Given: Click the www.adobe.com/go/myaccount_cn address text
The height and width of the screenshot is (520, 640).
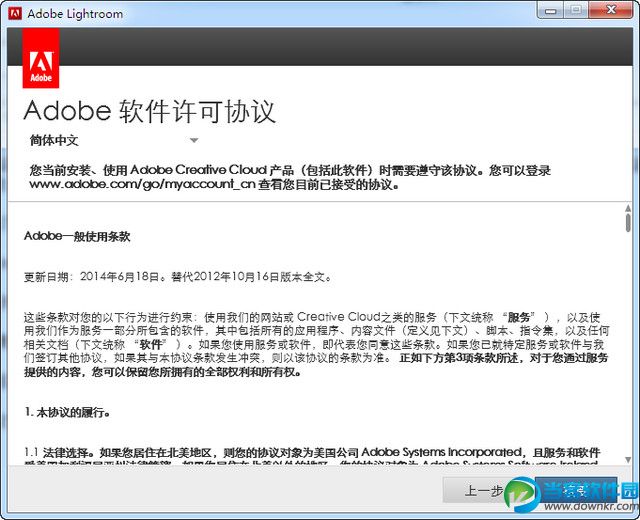Looking at the screenshot, I should coord(142,184).
